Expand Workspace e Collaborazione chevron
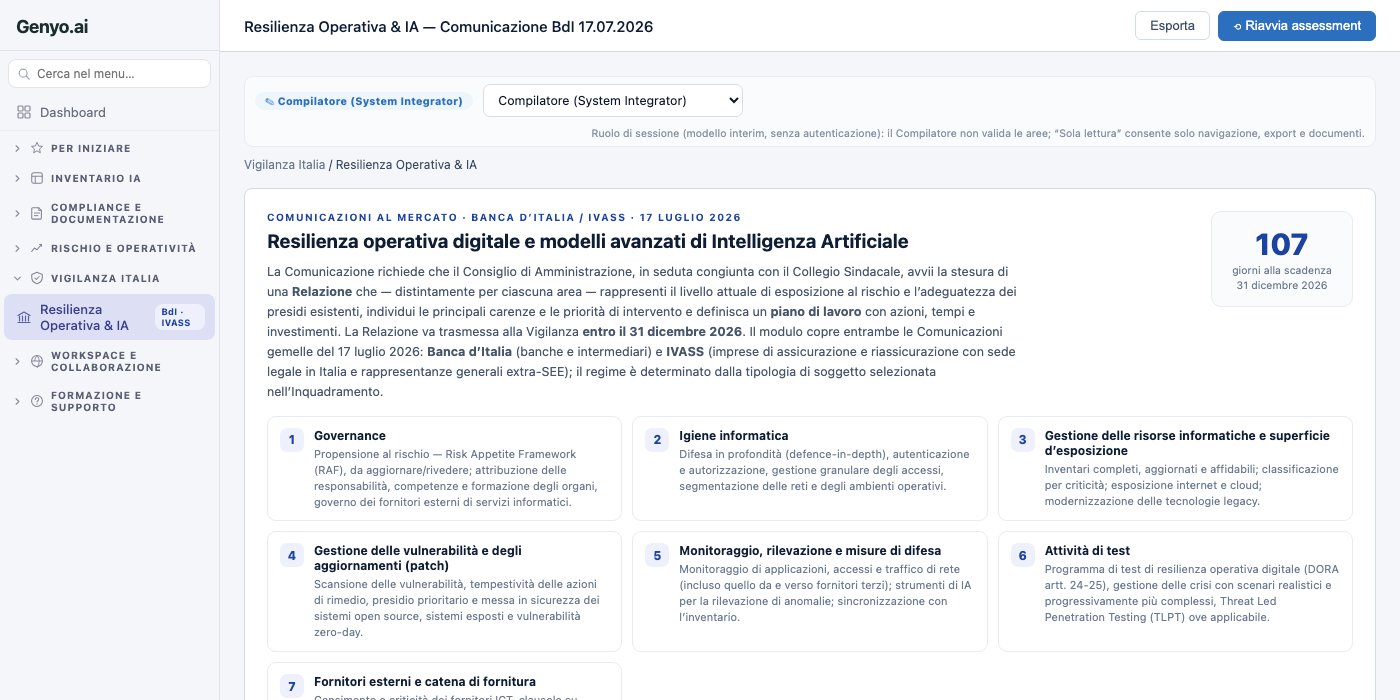The height and width of the screenshot is (700, 1400). (x=17, y=361)
